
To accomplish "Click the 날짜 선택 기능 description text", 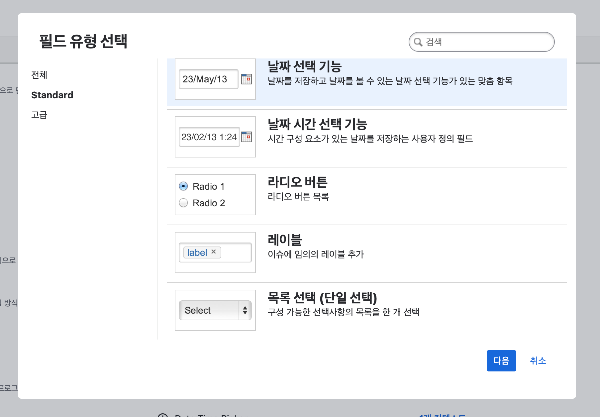I will point(390,81).
